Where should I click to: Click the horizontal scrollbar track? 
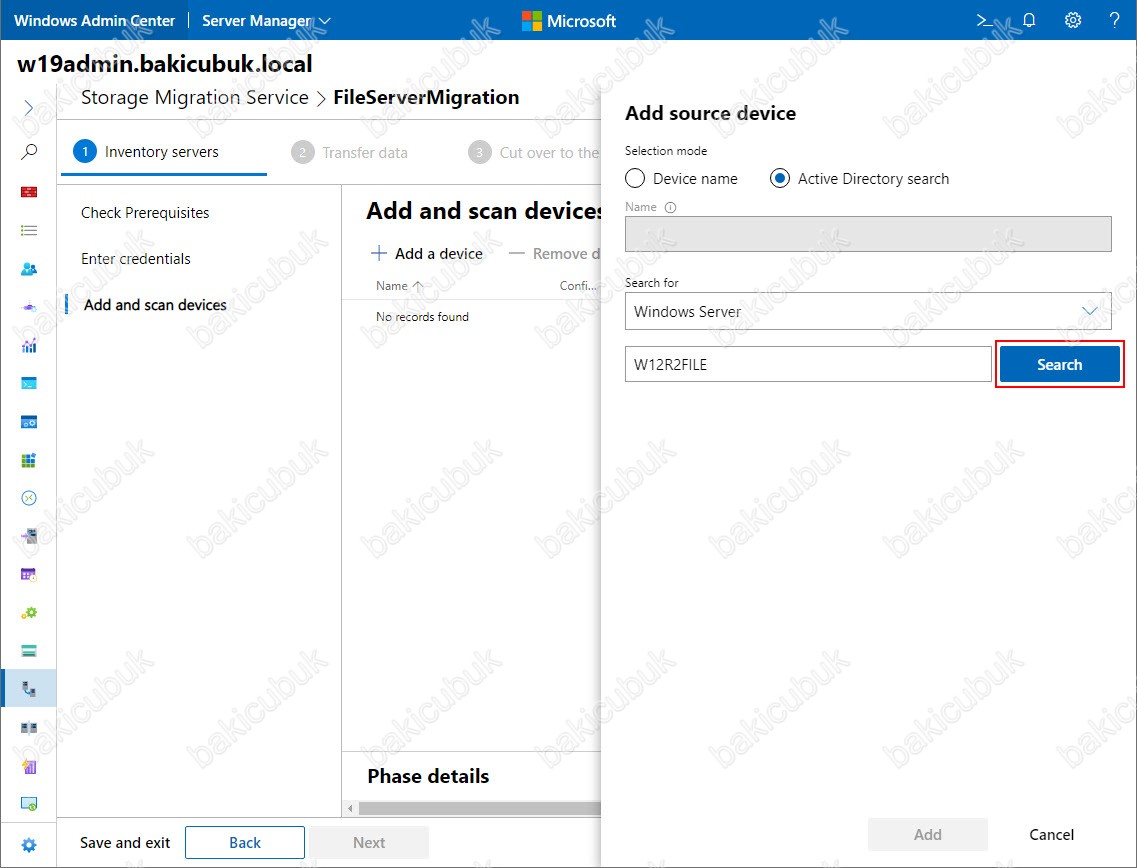(480, 809)
